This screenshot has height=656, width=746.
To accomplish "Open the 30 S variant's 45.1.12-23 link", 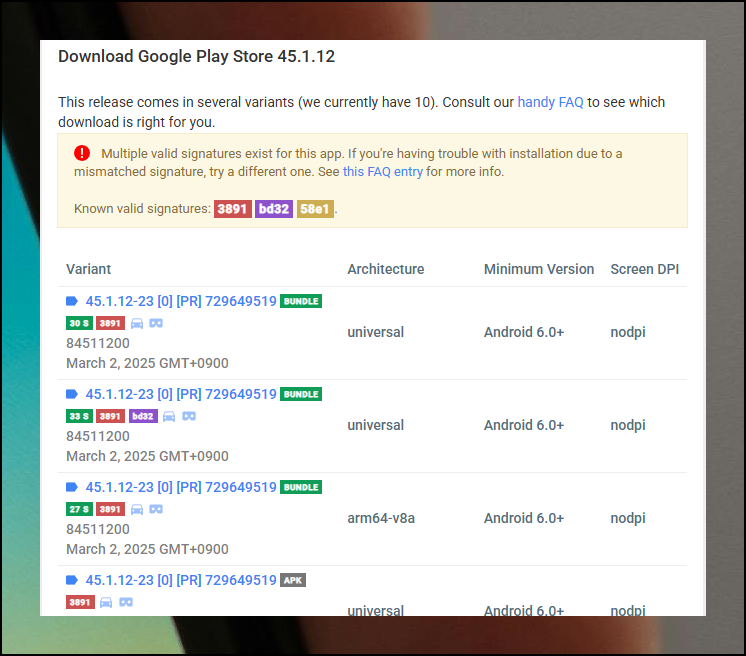I will [x=181, y=301].
